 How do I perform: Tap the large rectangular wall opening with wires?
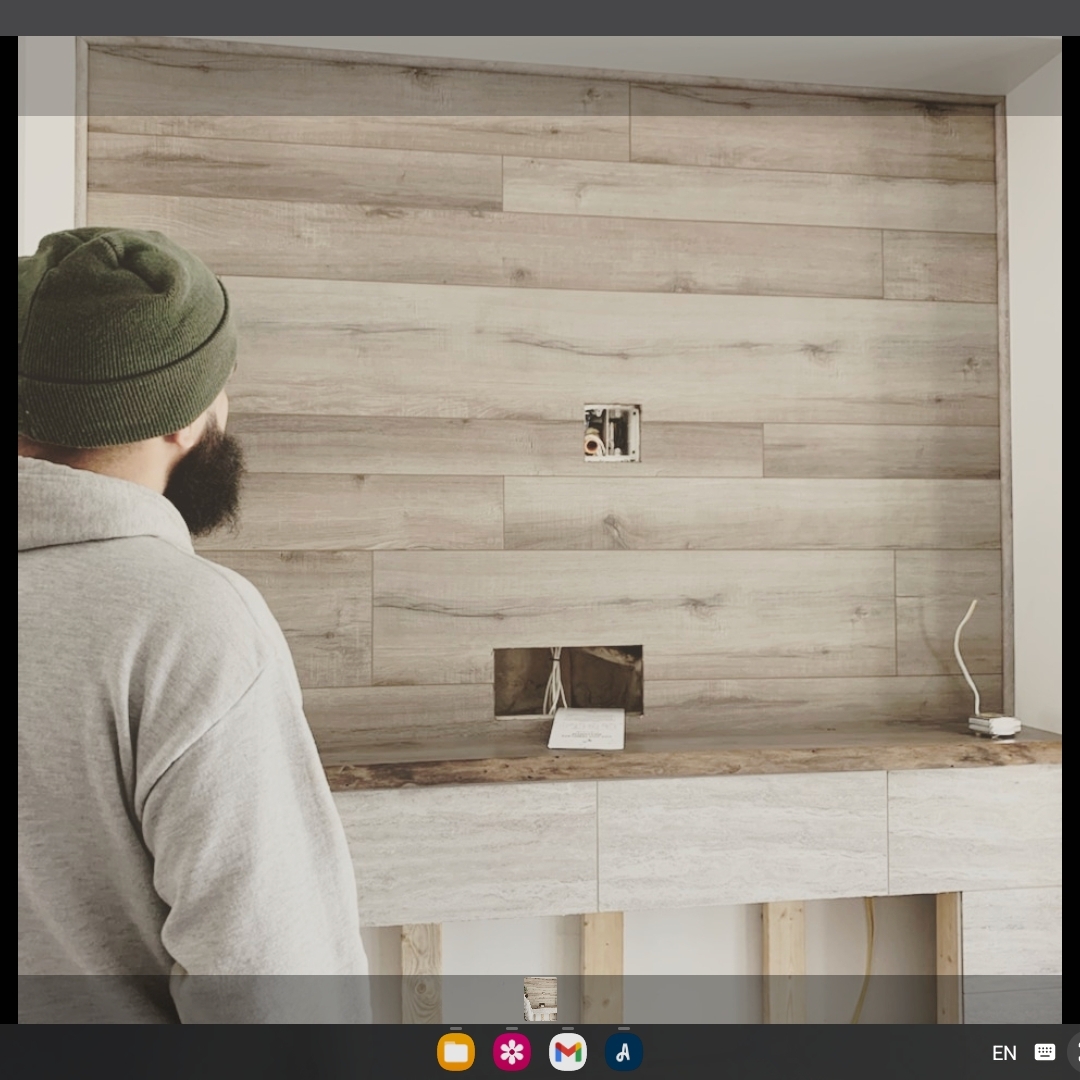[568, 680]
